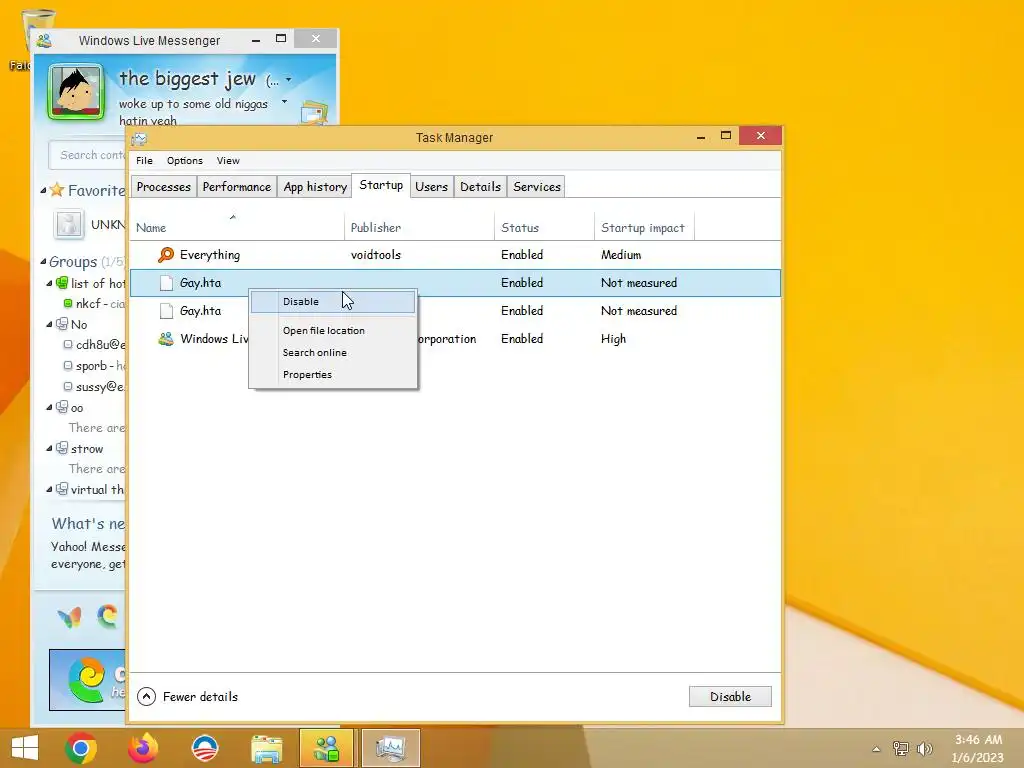
Task: Switch to the Users tab
Action: coord(432,187)
